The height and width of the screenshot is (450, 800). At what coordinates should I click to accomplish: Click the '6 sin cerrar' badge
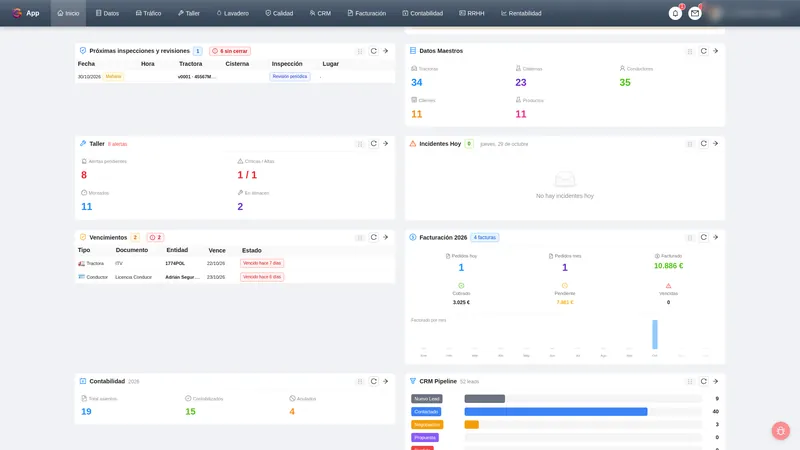click(230, 51)
